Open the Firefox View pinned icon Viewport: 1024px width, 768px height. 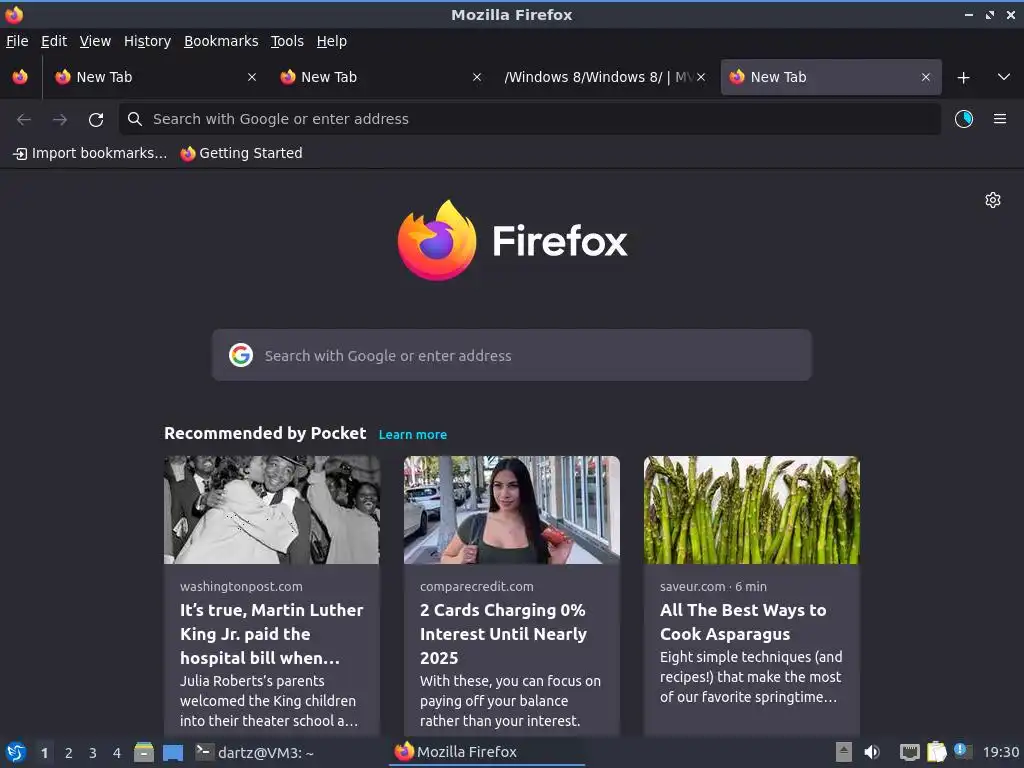pyautogui.click(x=20, y=77)
